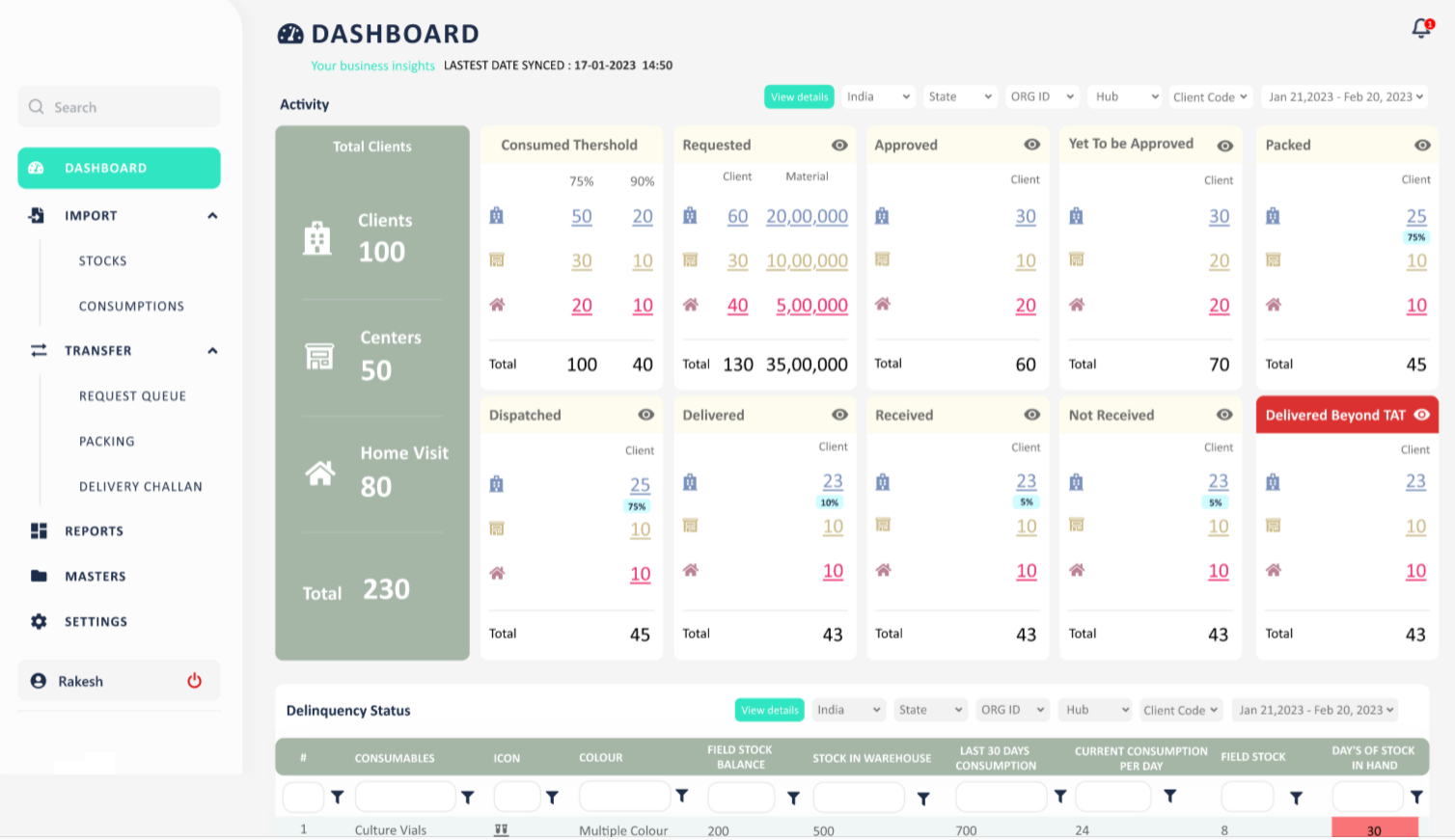Select Delivery Challan in the sidebar
The width and height of the screenshot is (1455, 840).
(141, 486)
